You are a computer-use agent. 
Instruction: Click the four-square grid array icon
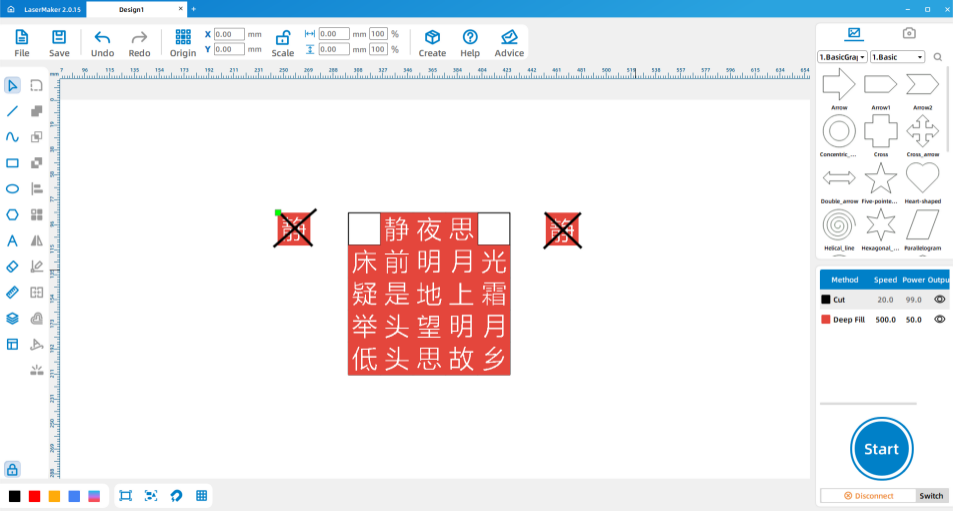point(36,215)
